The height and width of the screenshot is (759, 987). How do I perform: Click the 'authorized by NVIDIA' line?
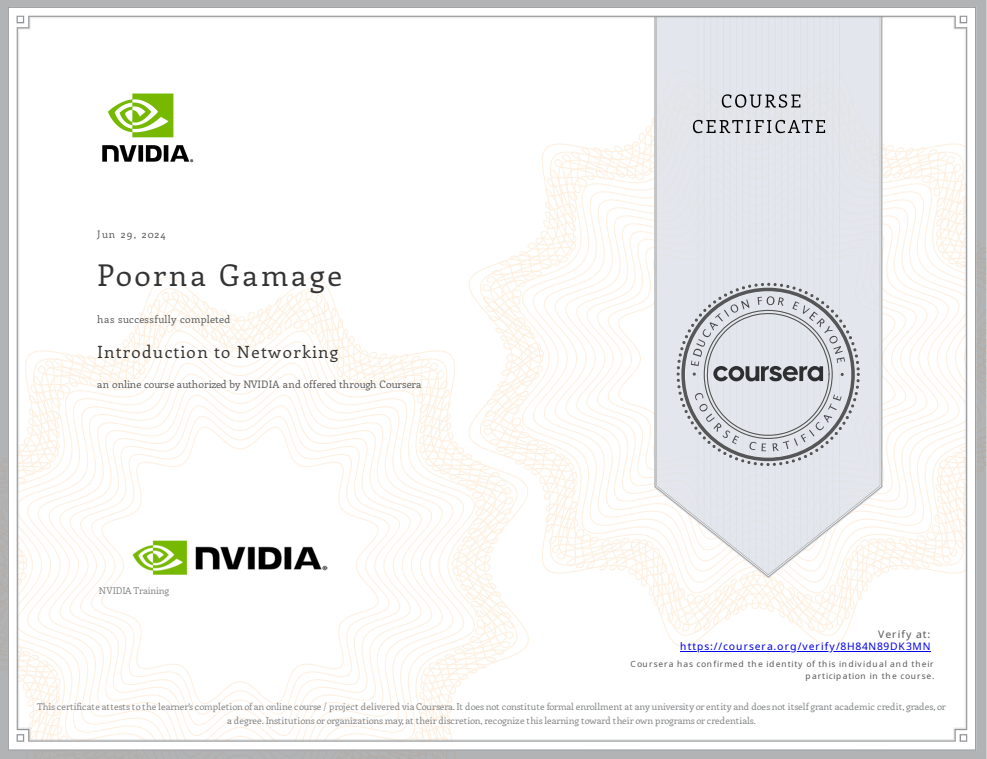[259, 385]
